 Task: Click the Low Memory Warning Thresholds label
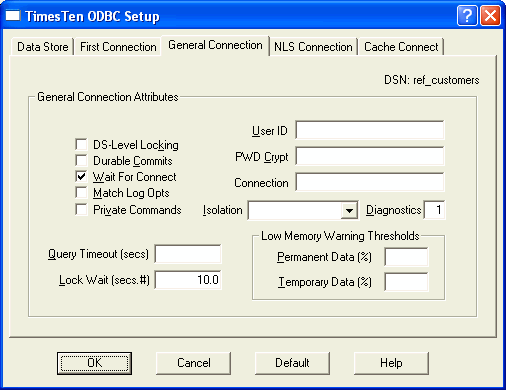340,236
